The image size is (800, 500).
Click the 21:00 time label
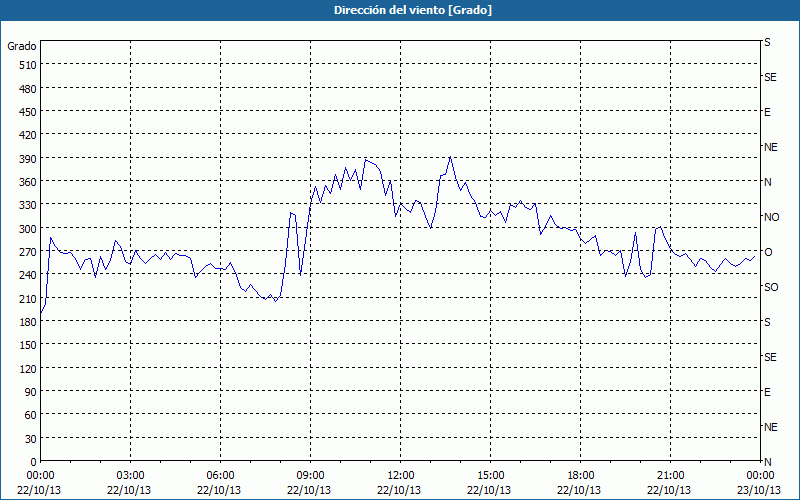[670, 476]
